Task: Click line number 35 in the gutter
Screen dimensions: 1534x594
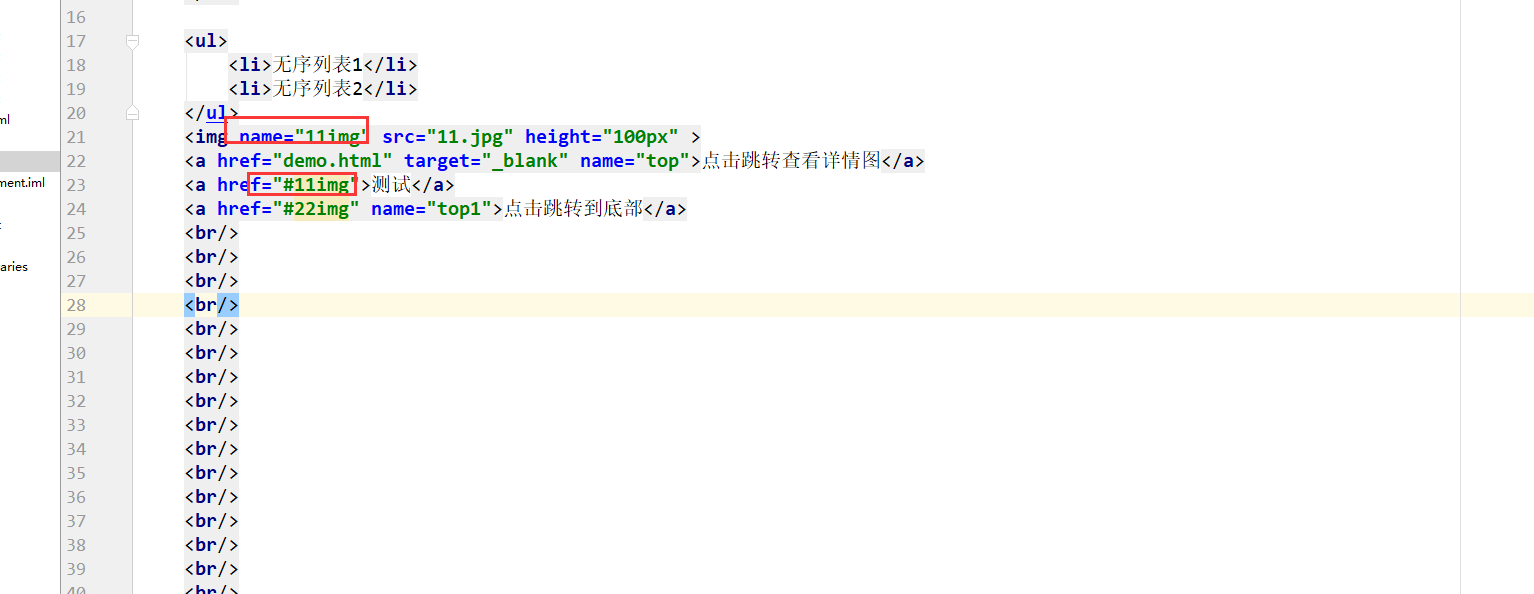Action: [x=76, y=473]
